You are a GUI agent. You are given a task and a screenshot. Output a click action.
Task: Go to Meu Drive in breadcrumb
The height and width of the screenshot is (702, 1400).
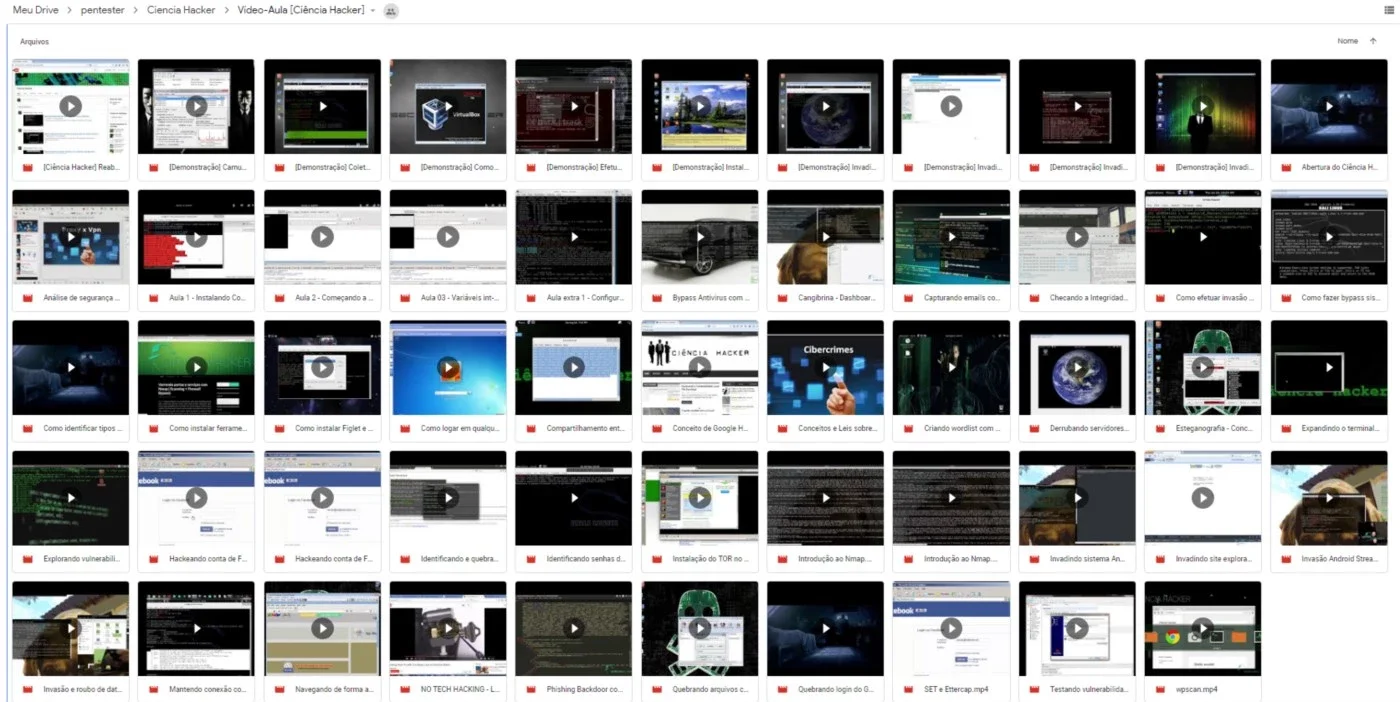(35, 10)
